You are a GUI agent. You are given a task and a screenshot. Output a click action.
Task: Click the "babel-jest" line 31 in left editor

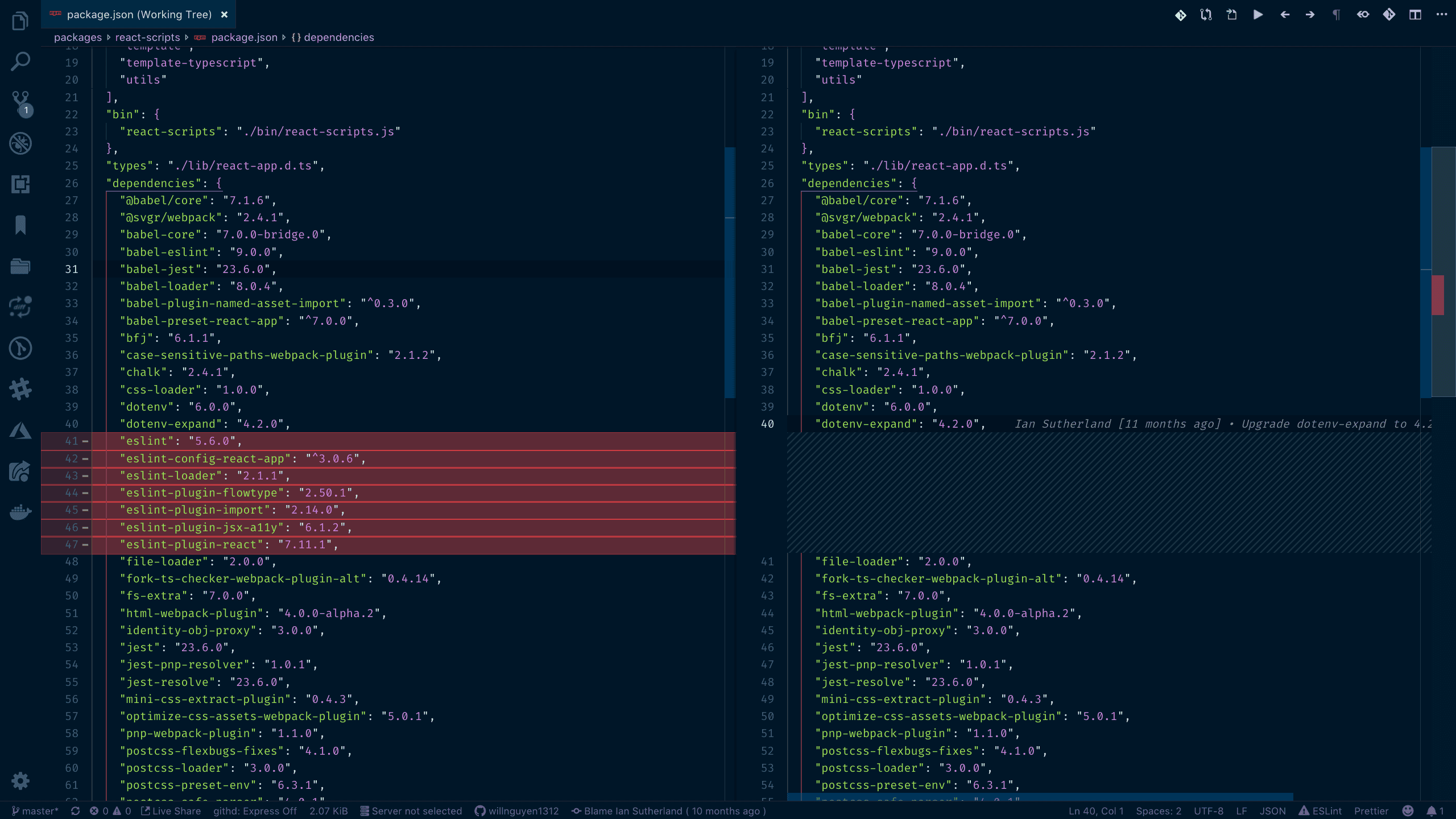coord(388,270)
